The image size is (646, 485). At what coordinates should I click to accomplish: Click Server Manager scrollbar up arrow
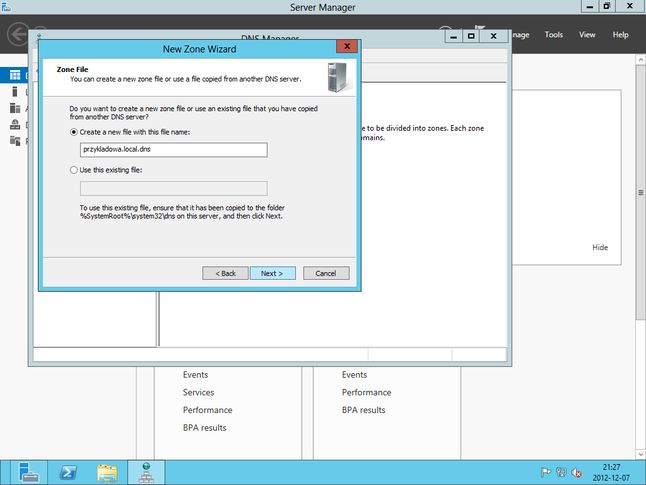[641, 60]
